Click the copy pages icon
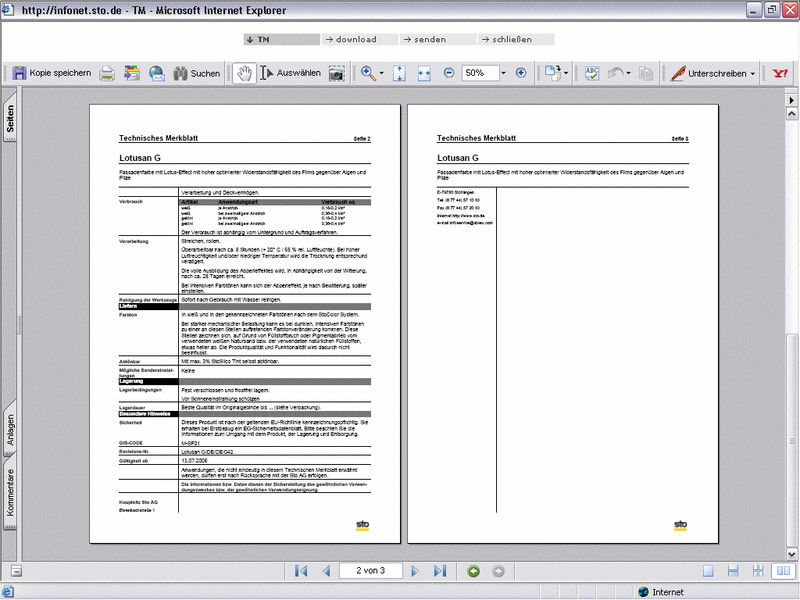 (x=645, y=73)
